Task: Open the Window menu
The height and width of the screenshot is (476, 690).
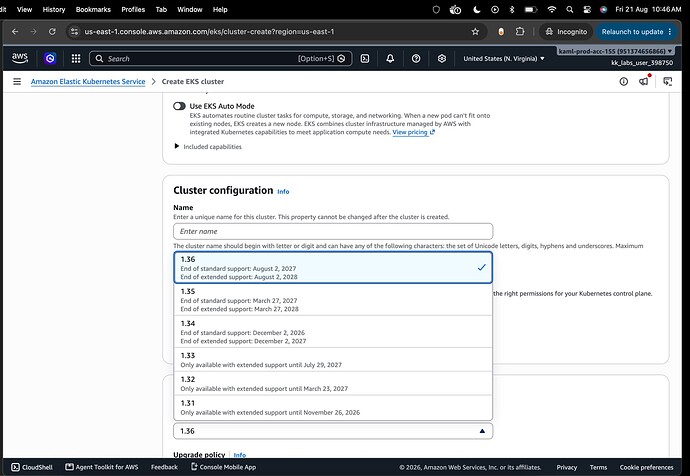Action: click(x=190, y=9)
